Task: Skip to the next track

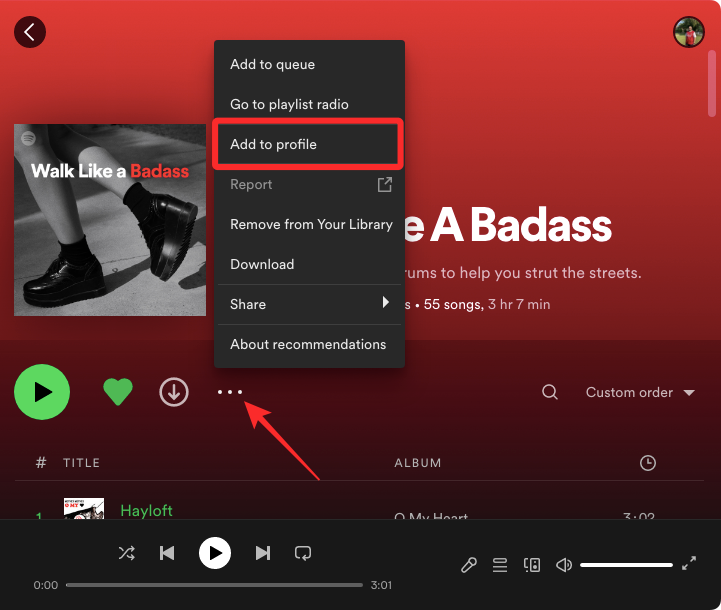Action: click(x=263, y=553)
